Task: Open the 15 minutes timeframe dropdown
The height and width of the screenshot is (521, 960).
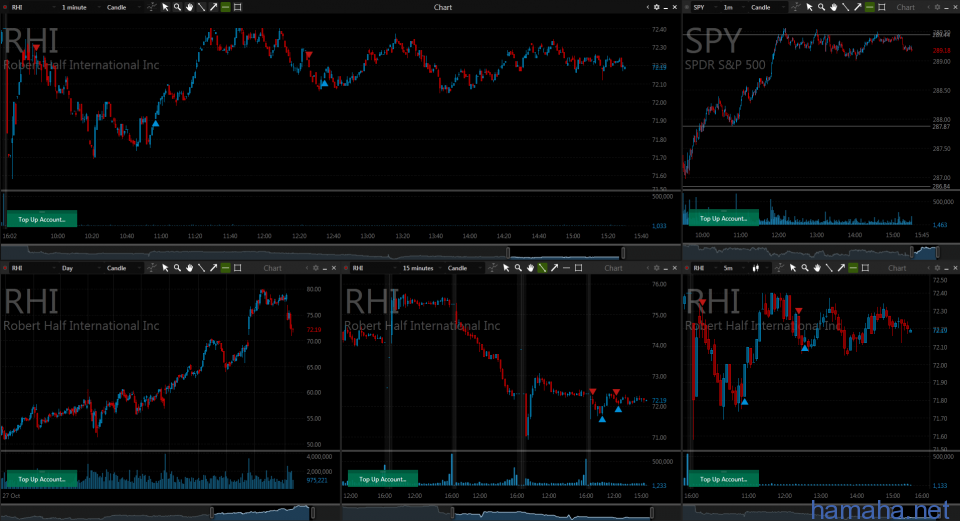Action: pyautogui.click(x=421, y=268)
